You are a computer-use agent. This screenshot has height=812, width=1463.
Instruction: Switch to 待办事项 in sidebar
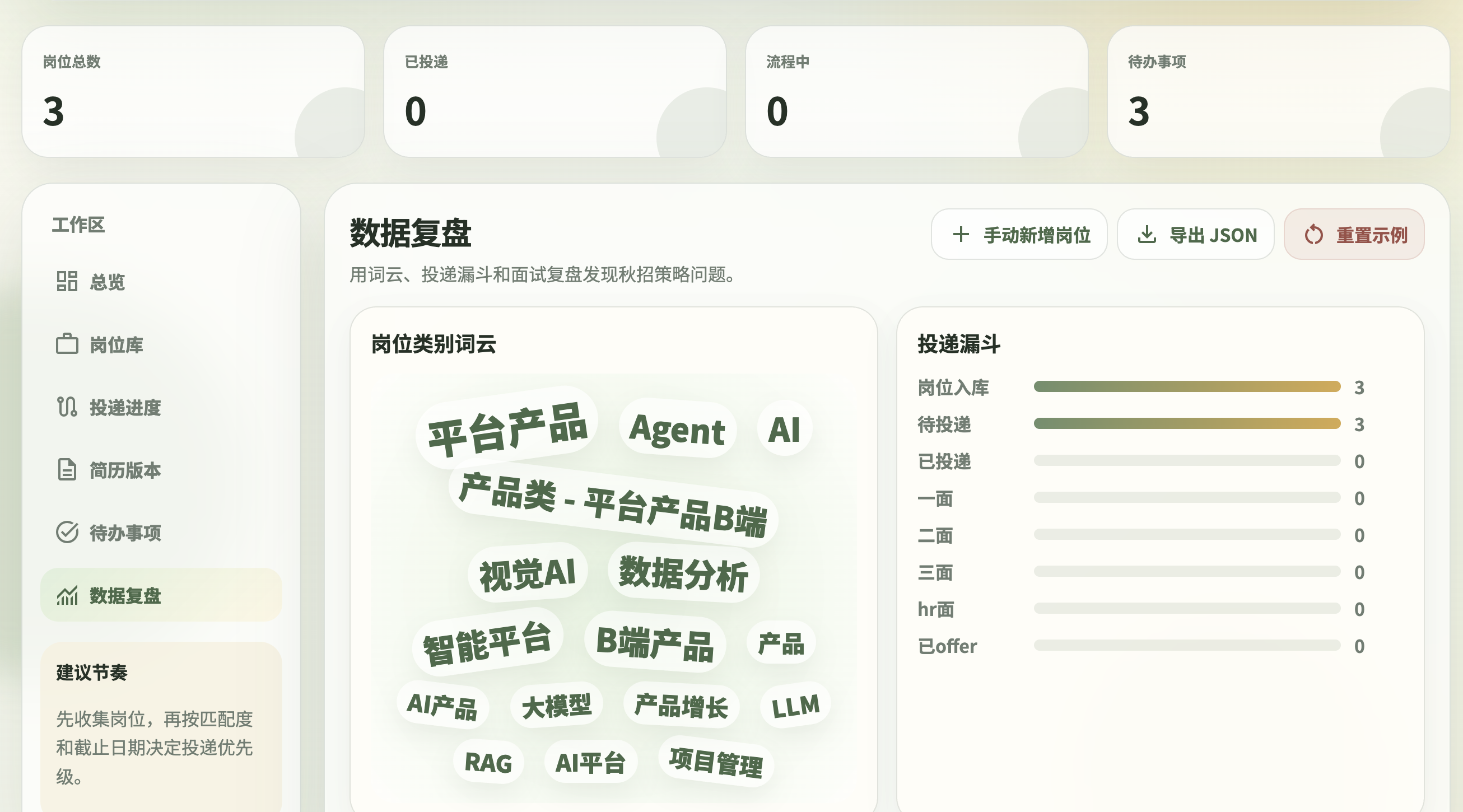(x=161, y=532)
